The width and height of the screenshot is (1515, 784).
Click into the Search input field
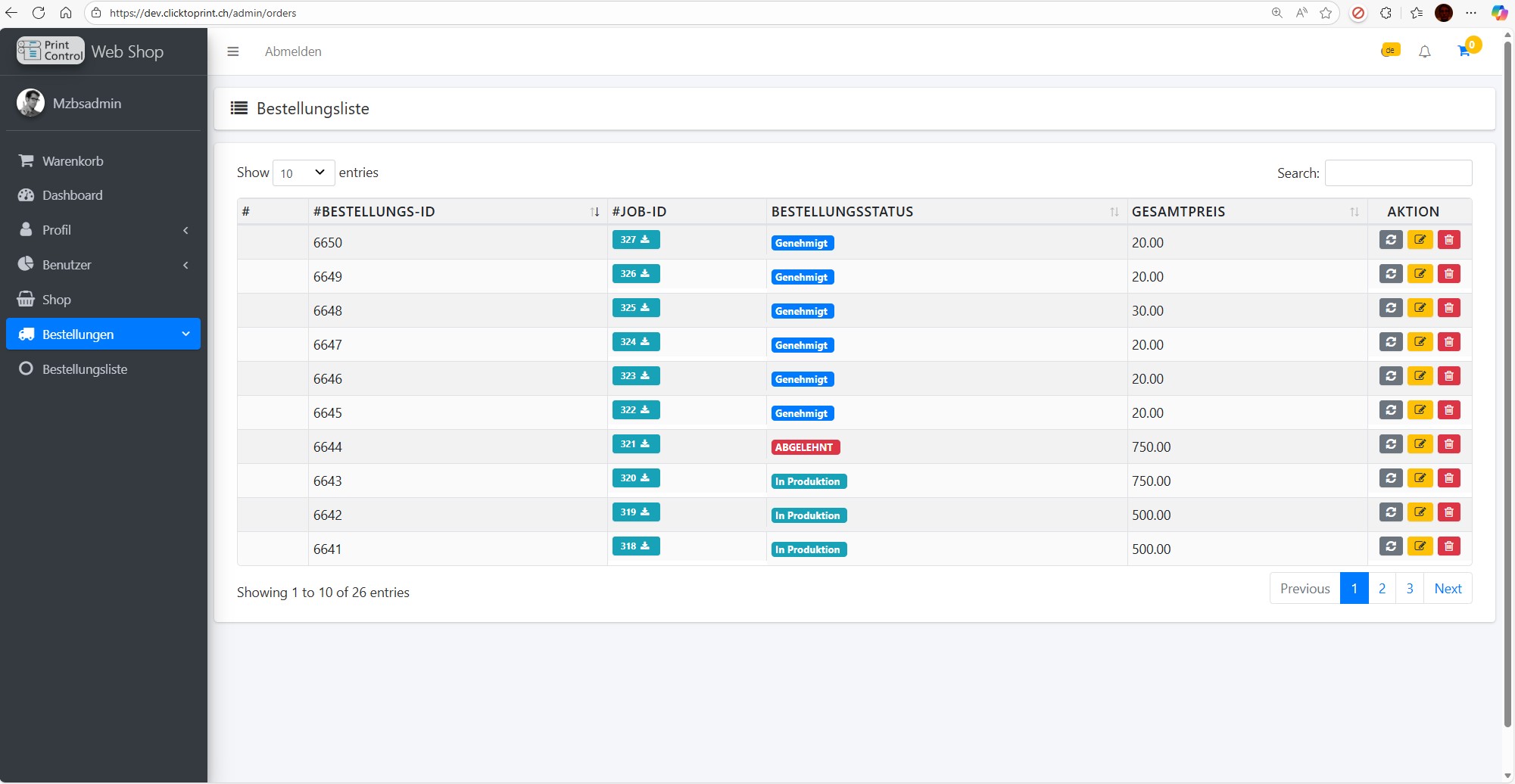pos(1398,173)
